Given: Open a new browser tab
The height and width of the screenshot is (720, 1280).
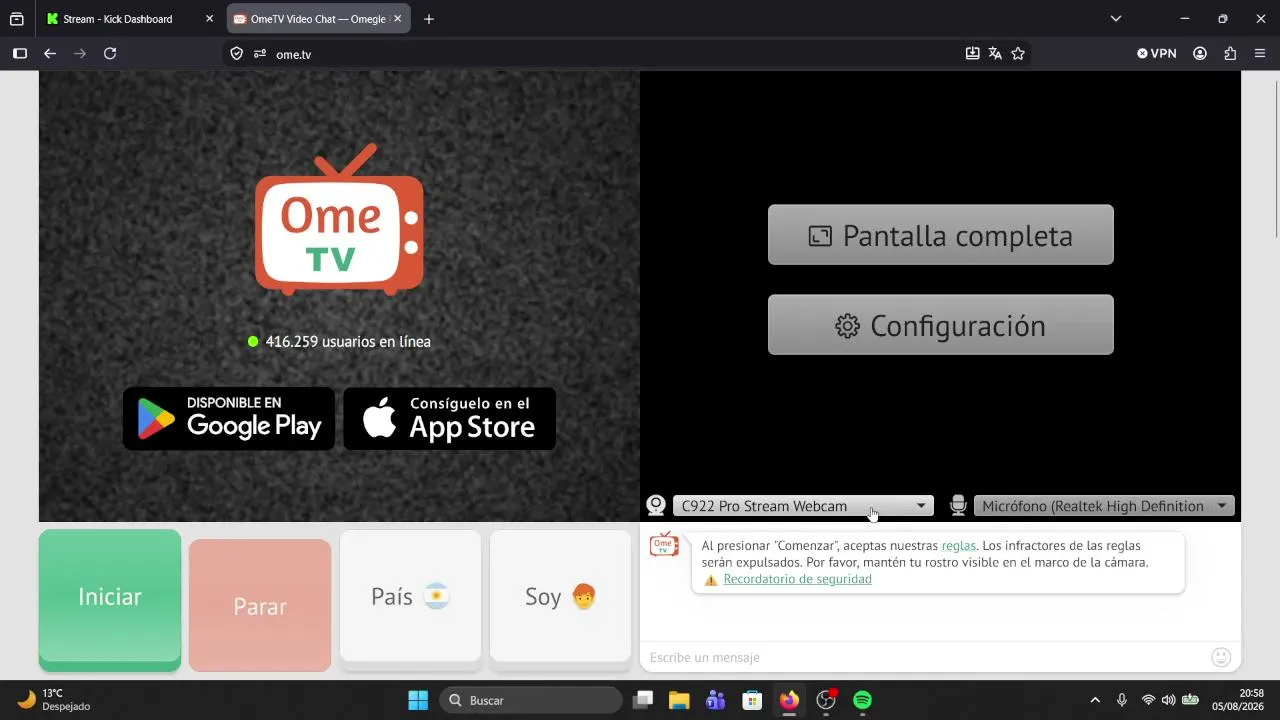Looking at the screenshot, I should (x=429, y=19).
